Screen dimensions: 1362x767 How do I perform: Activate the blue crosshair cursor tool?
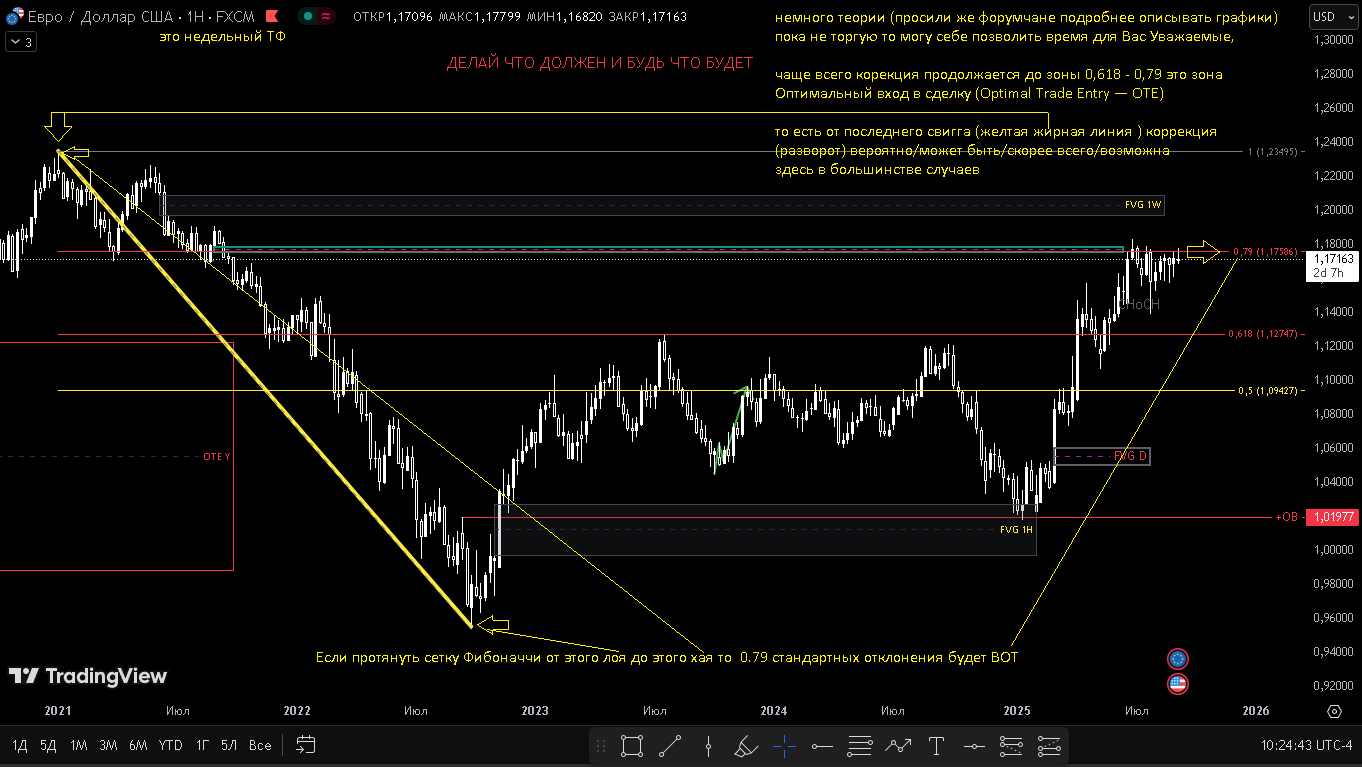784,745
